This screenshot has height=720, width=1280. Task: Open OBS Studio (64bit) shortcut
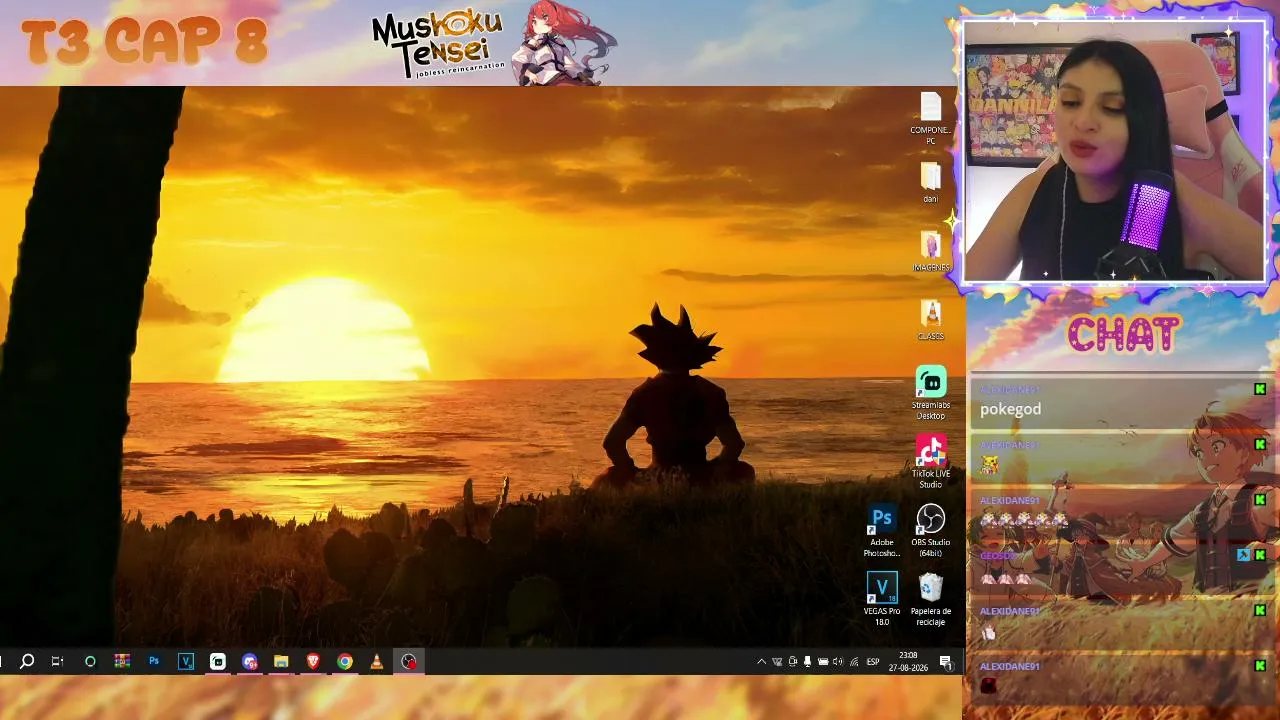pyautogui.click(x=930, y=531)
